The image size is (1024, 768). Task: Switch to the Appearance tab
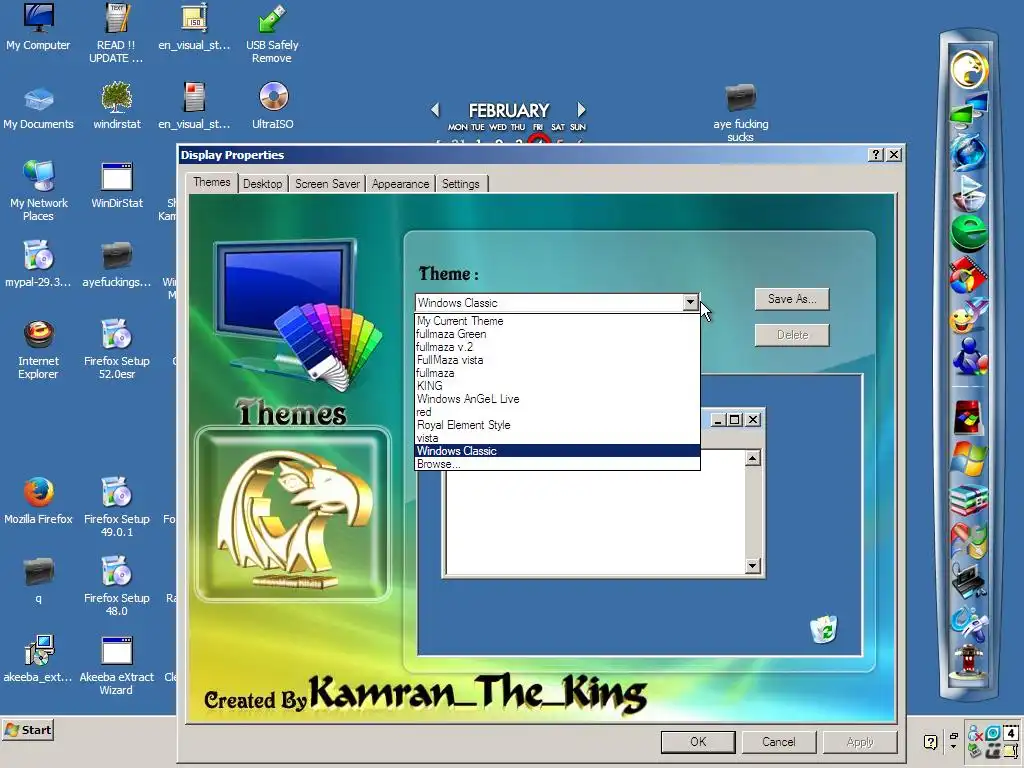[400, 184]
